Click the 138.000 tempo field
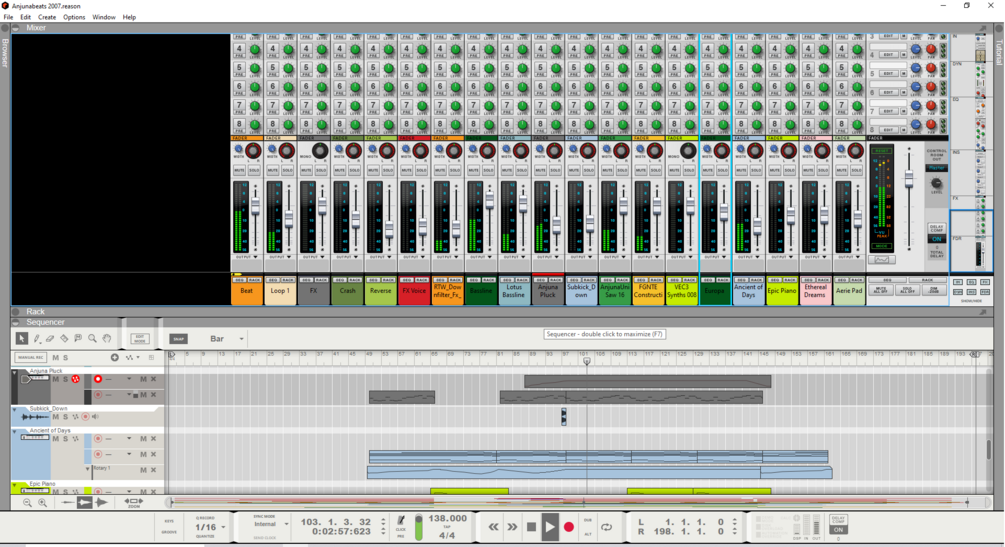Image resolution: width=1005 pixels, height=547 pixels. [x=447, y=518]
